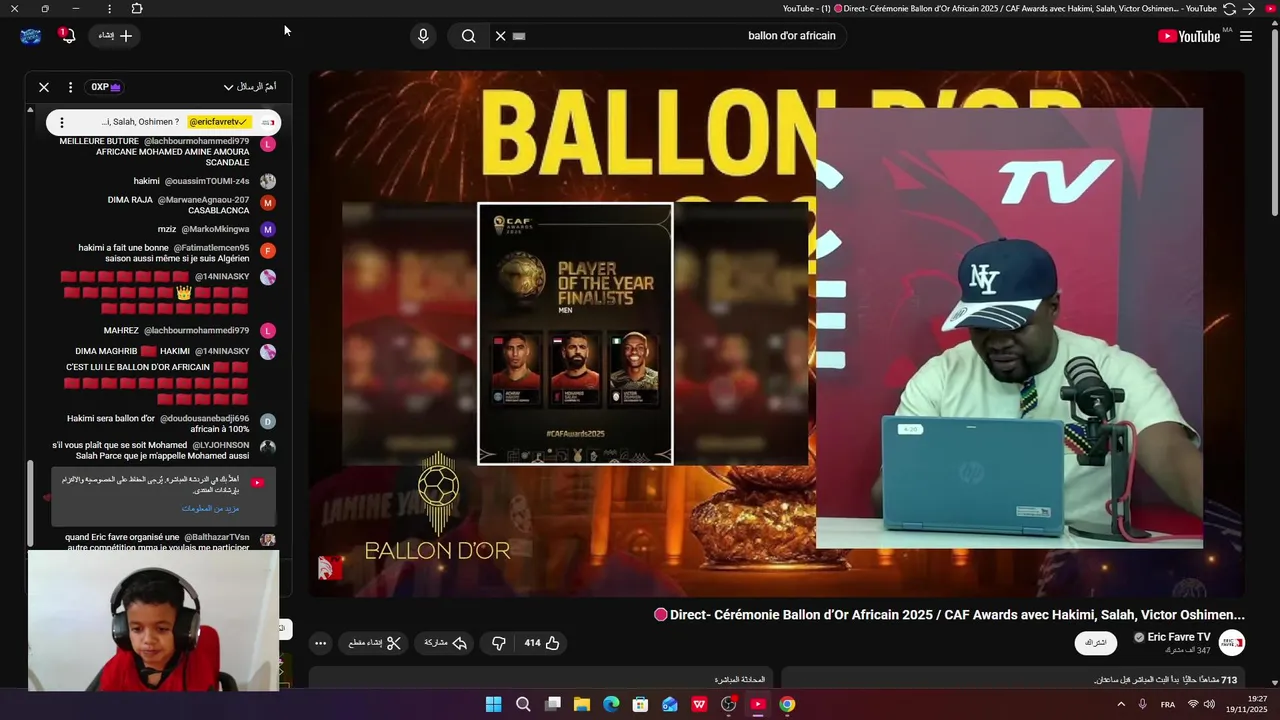1280x720 pixels.
Task: Open File Explorer from the taskbar
Action: tap(582, 704)
